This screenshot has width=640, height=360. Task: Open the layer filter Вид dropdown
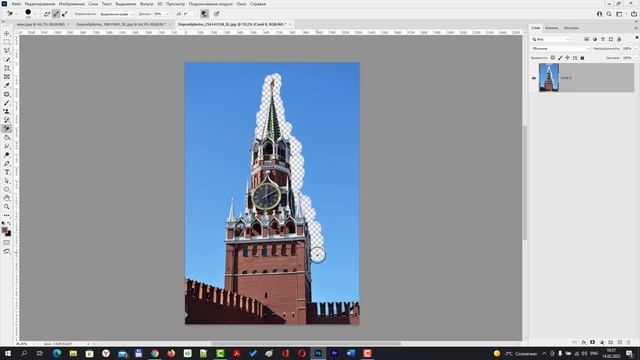tap(551, 39)
